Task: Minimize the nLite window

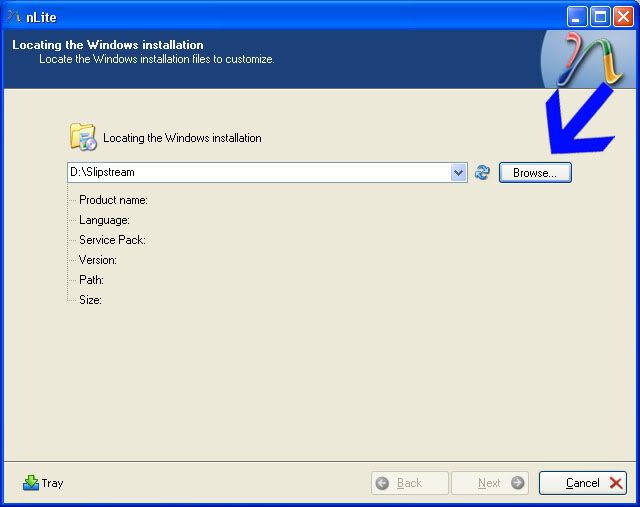Action: [577, 16]
